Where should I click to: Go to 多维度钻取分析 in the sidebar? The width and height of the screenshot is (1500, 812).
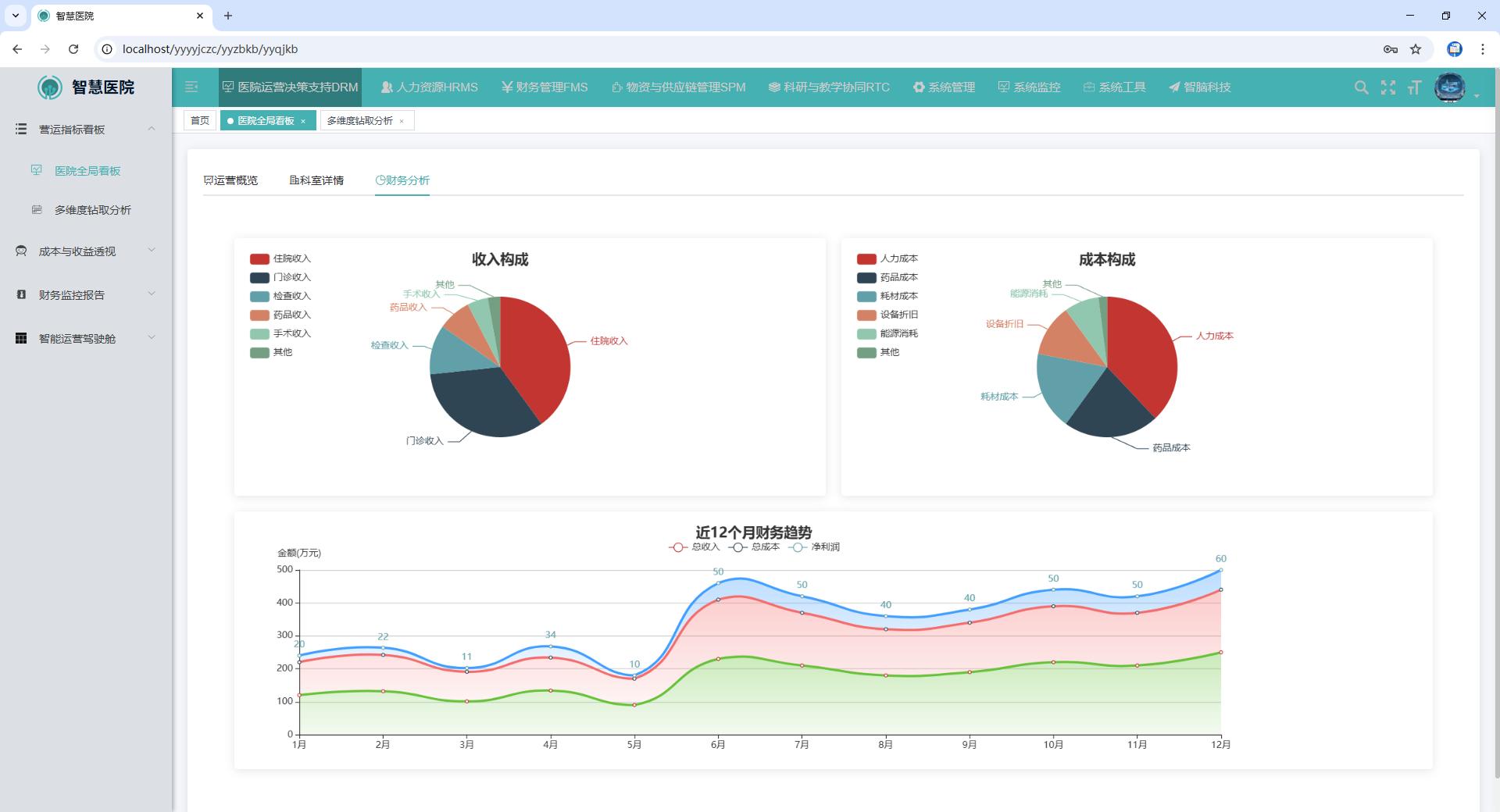coord(92,210)
